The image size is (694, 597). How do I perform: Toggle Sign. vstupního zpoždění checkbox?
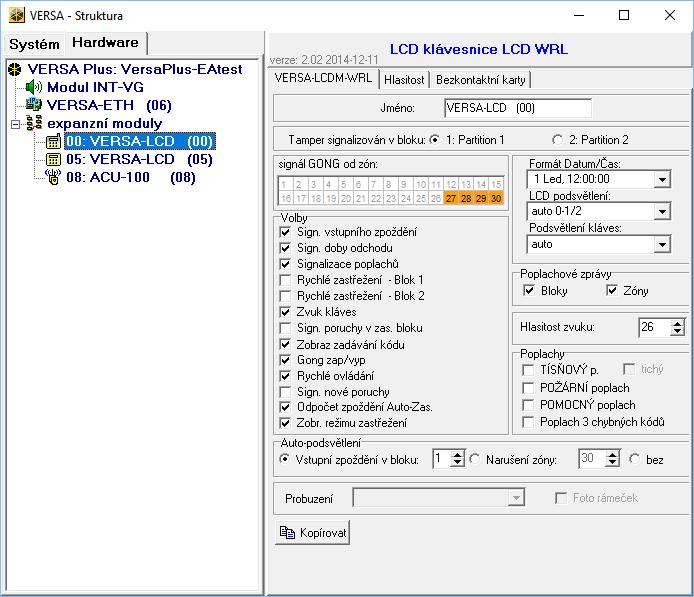285,232
